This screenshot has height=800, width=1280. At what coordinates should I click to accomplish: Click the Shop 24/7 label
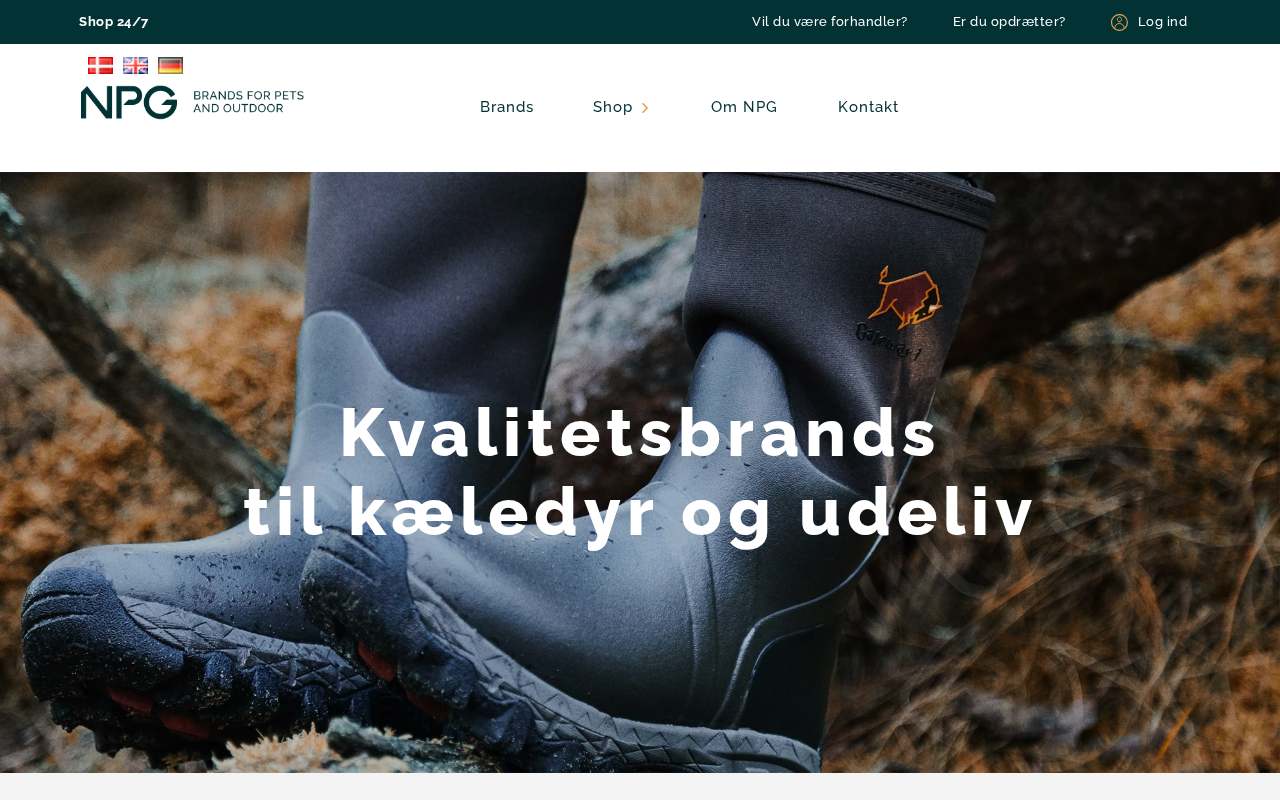tap(114, 22)
